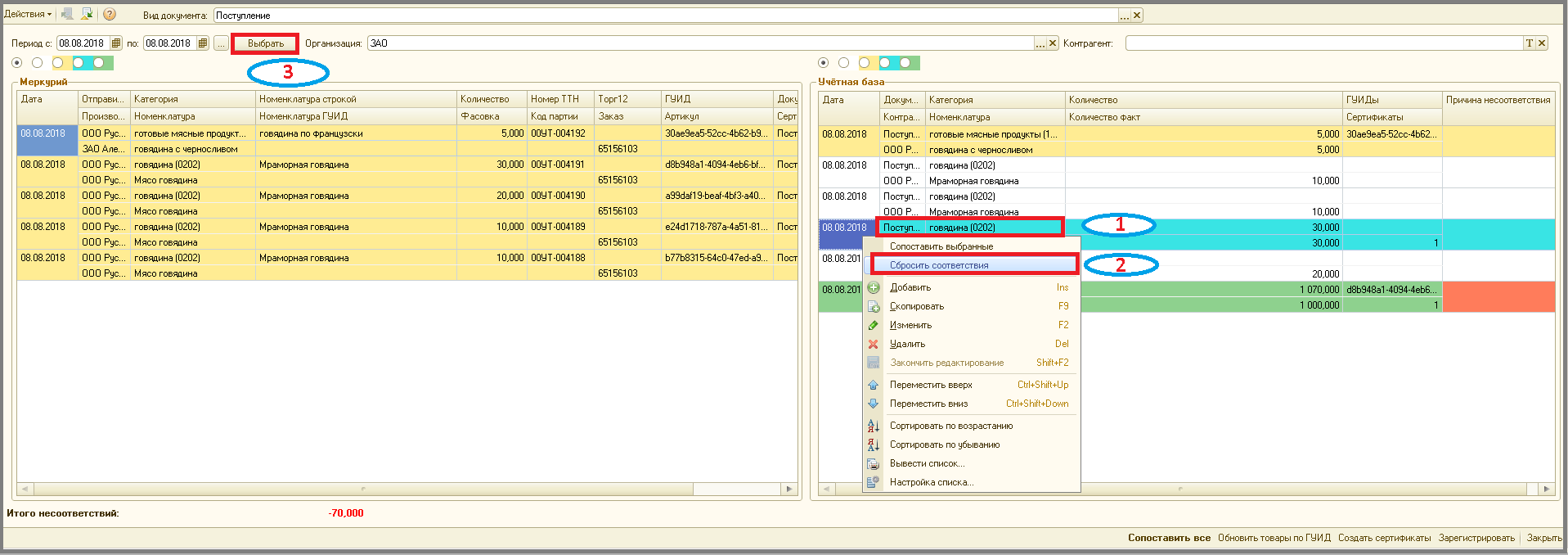This screenshot has width=1568, height=555.
Task: Clear the Организация field
Action: 1053,43
